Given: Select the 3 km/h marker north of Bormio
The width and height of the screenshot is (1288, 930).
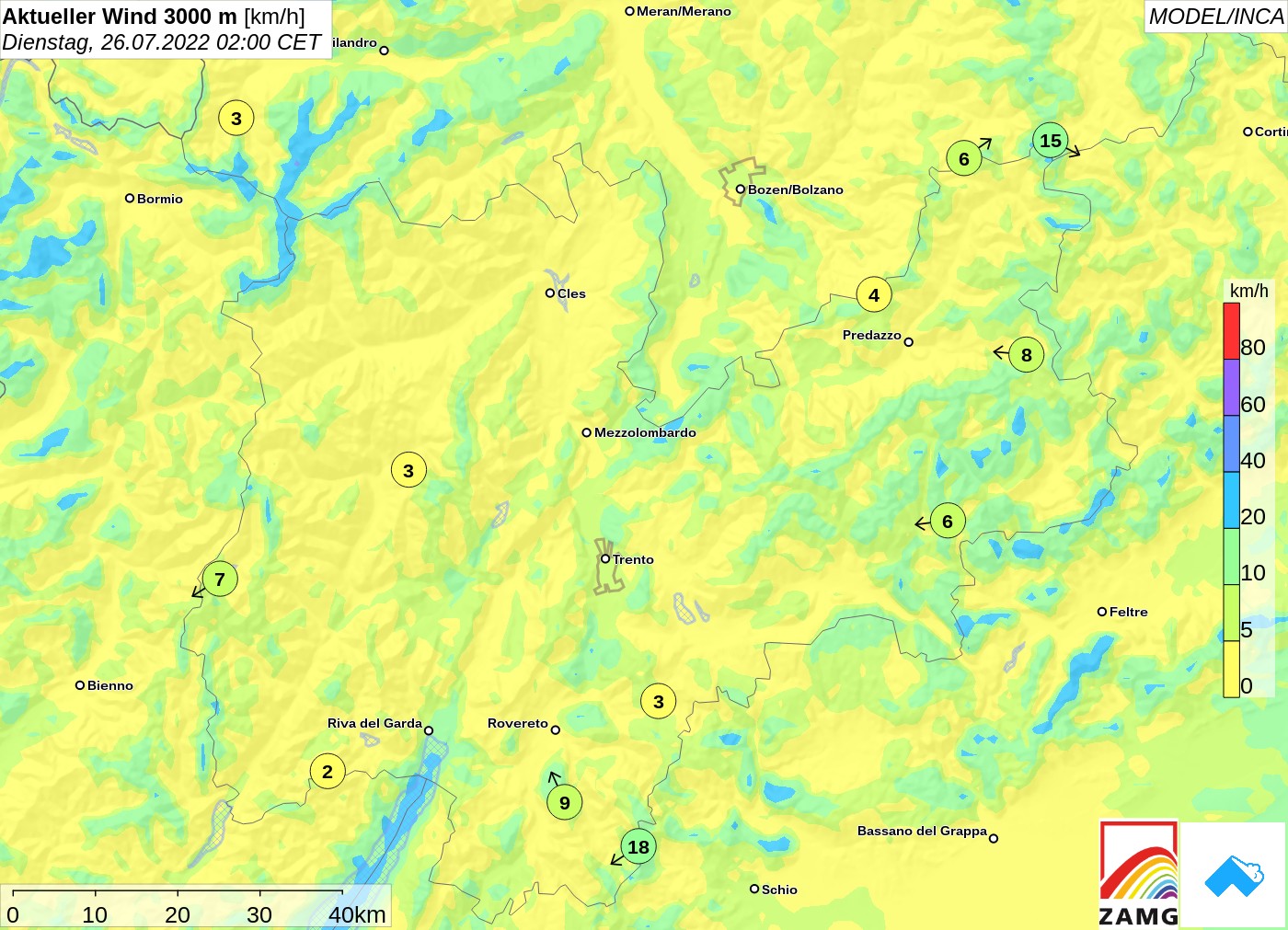Looking at the screenshot, I should click(x=236, y=119).
